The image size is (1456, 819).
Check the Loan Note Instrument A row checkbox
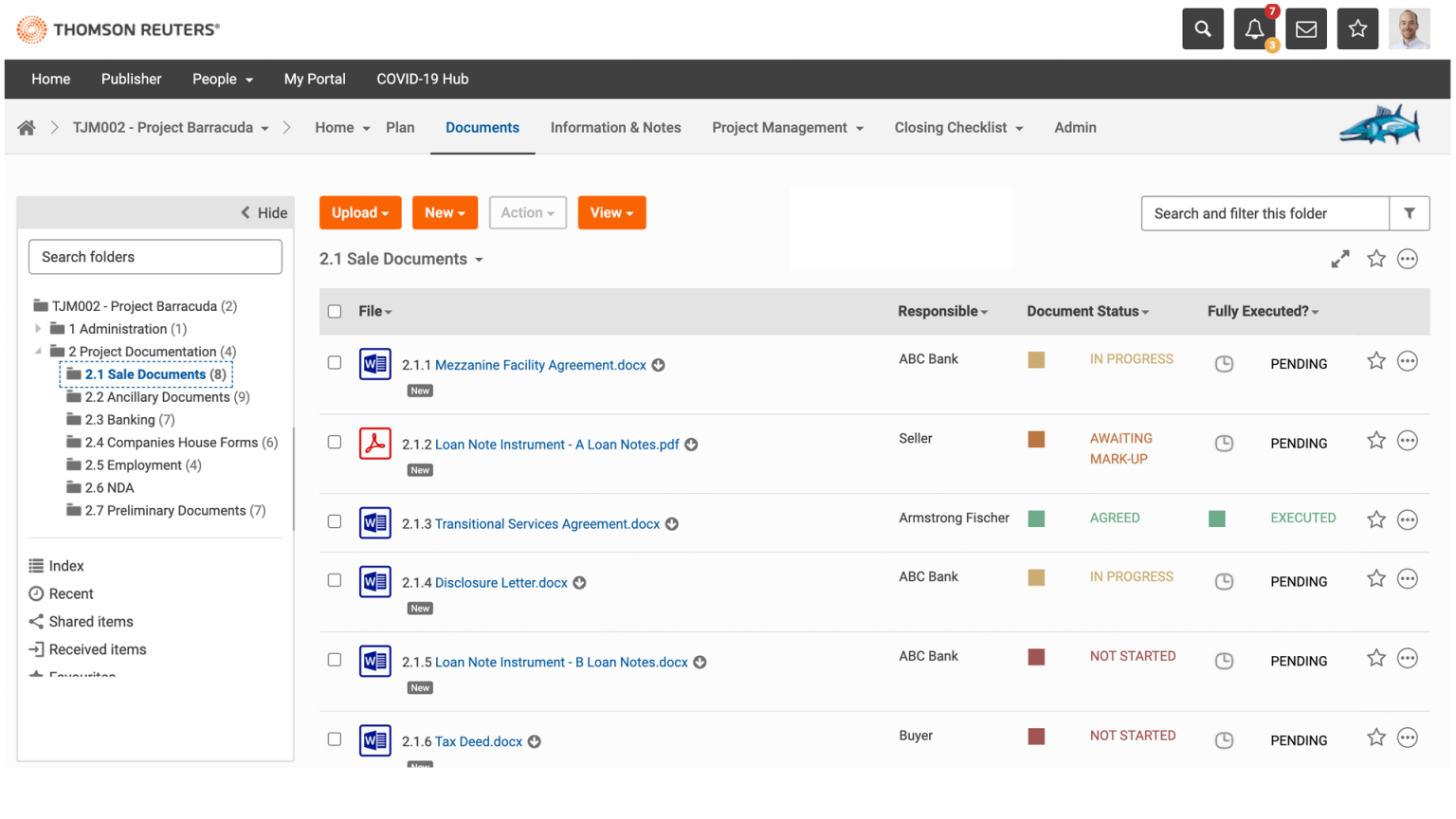pyautogui.click(x=335, y=443)
